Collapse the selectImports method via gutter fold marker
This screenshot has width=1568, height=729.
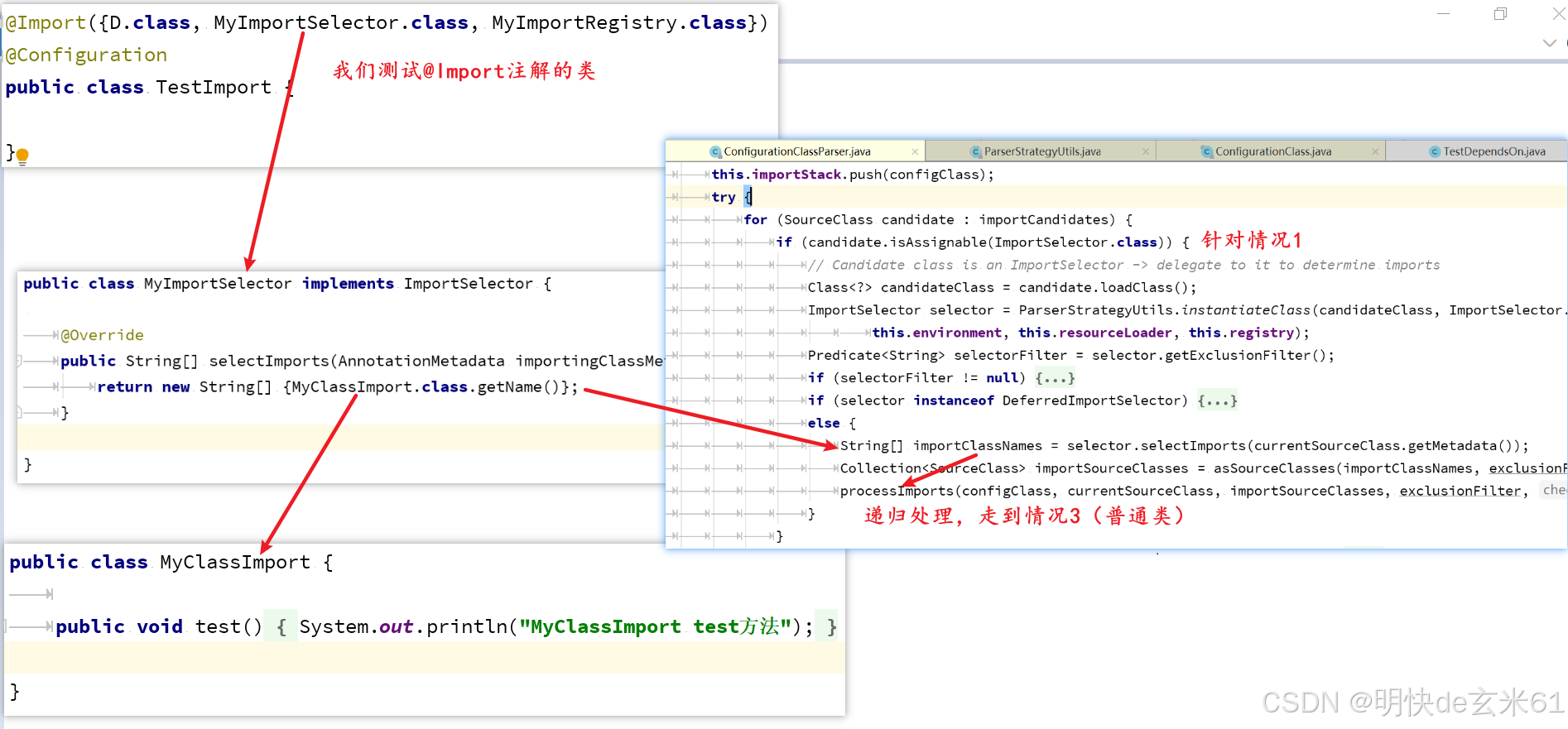click(x=19, y=361)
